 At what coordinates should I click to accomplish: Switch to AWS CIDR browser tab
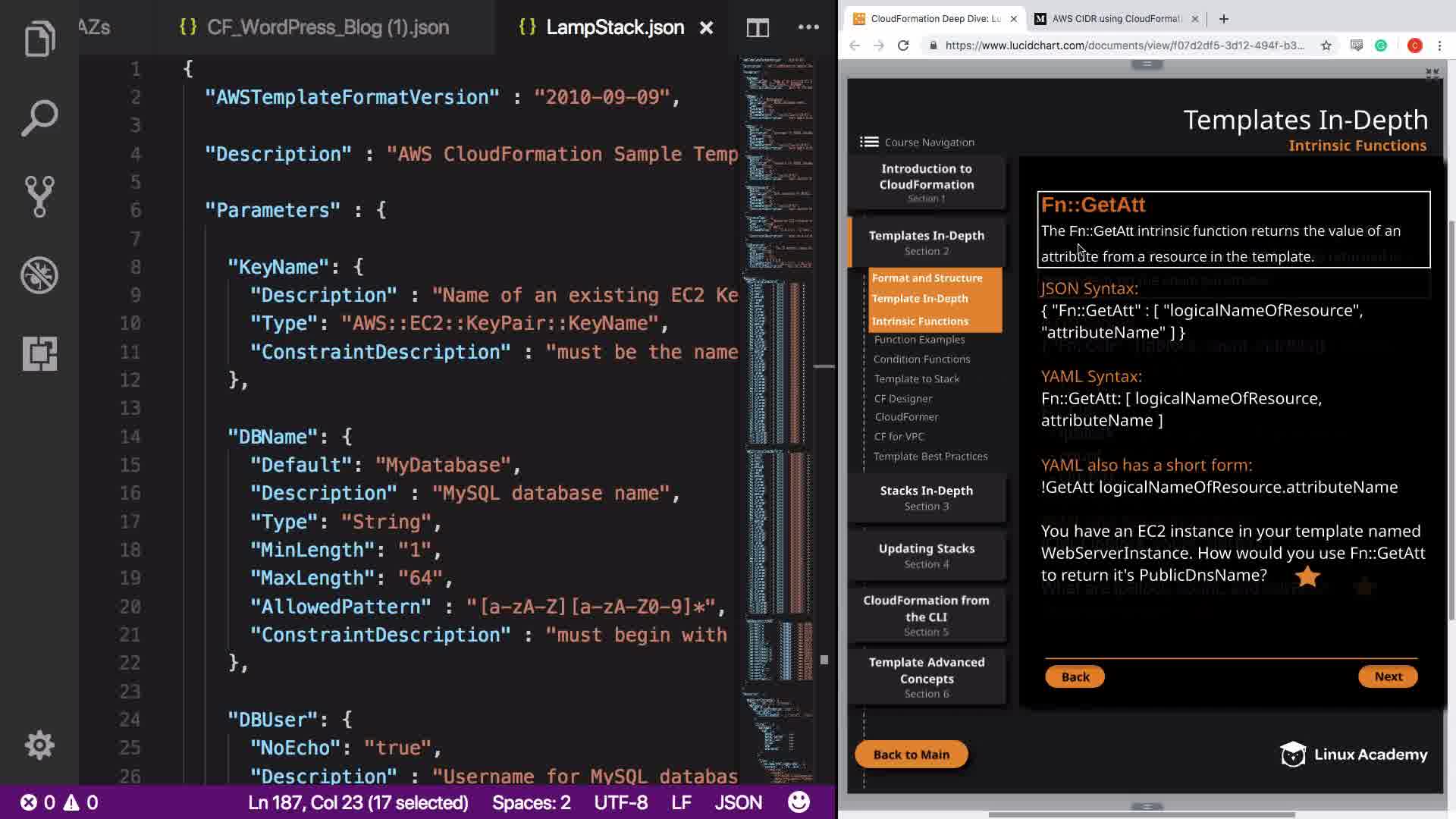pyautogui.click(x=1115, y=19)
